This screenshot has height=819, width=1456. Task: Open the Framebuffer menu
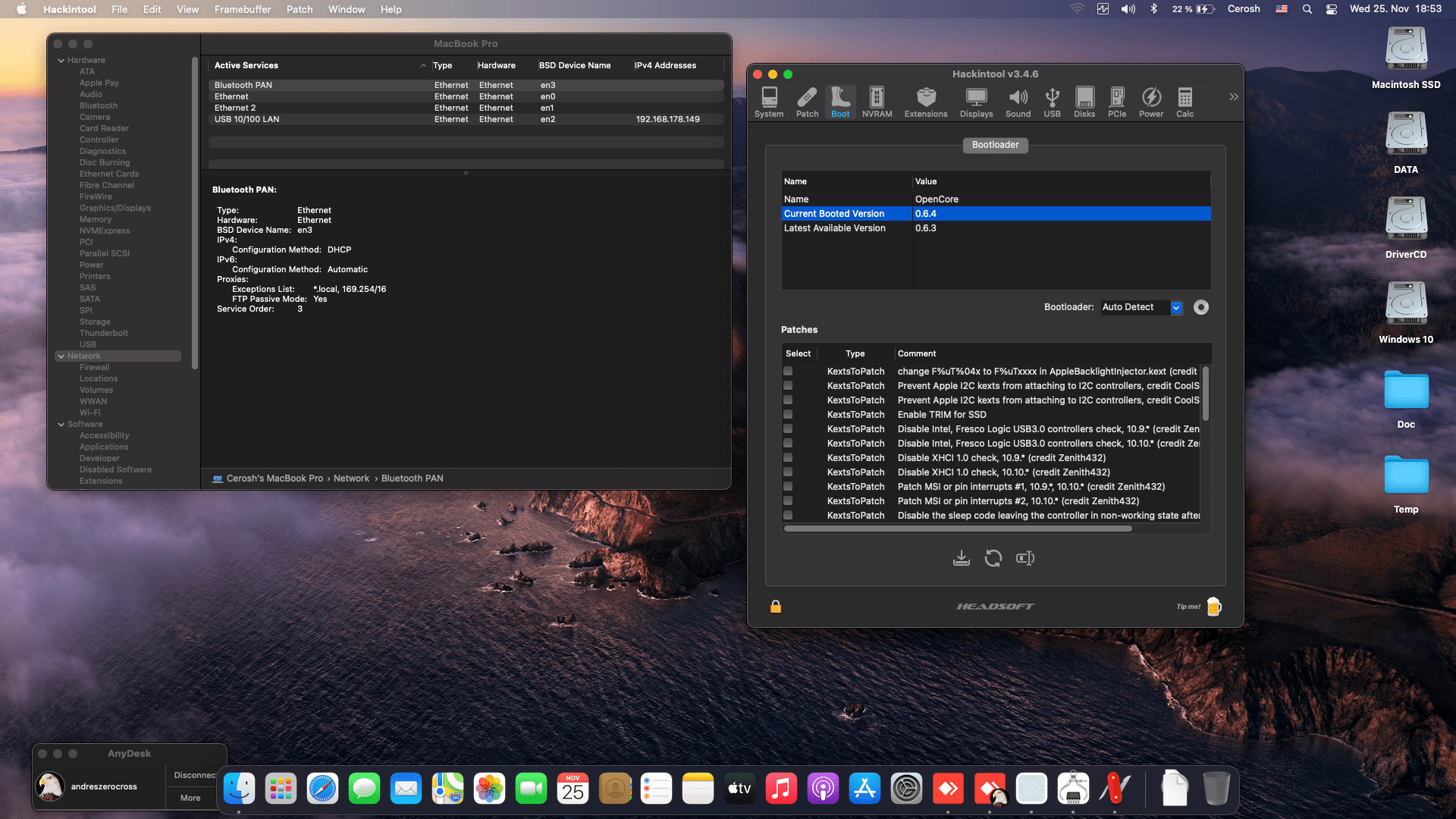(242, 9)
